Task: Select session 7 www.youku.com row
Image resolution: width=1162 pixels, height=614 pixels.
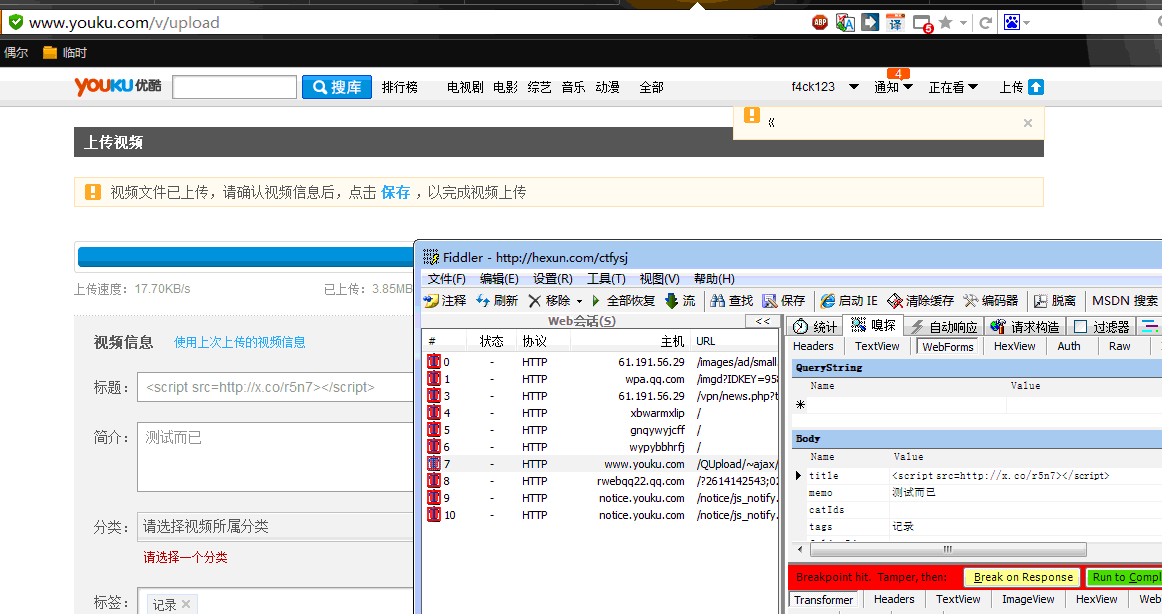Action: tap(601, 464)
